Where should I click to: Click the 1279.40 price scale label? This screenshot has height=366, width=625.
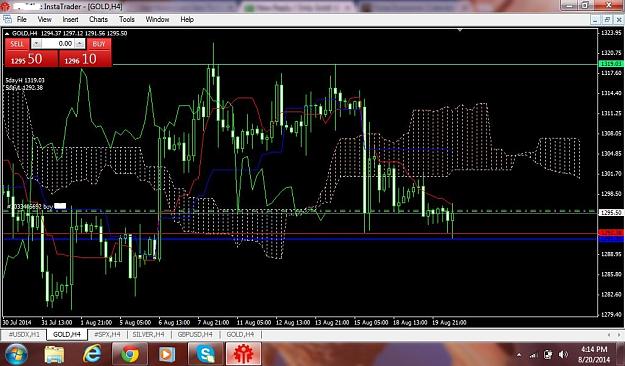611,315
